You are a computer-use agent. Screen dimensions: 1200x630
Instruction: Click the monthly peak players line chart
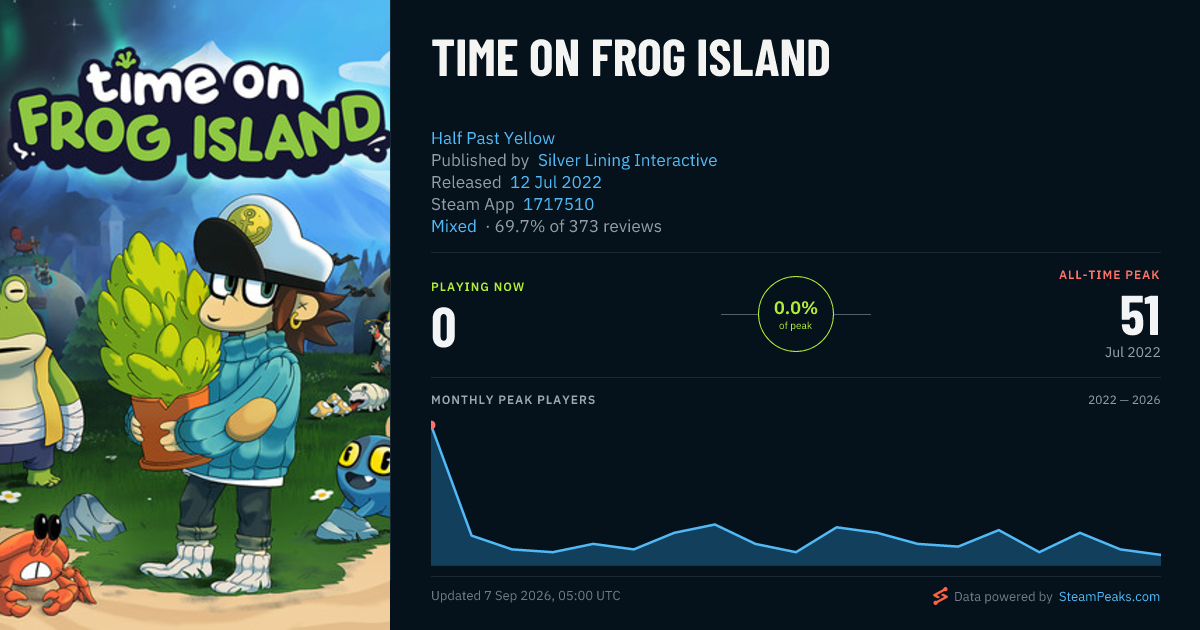click(x=796, y=493)
